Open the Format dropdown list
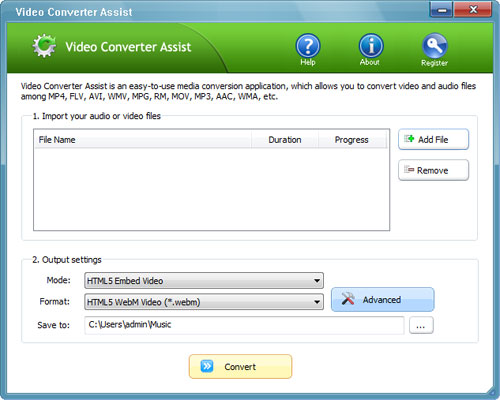 pos(204,302)
